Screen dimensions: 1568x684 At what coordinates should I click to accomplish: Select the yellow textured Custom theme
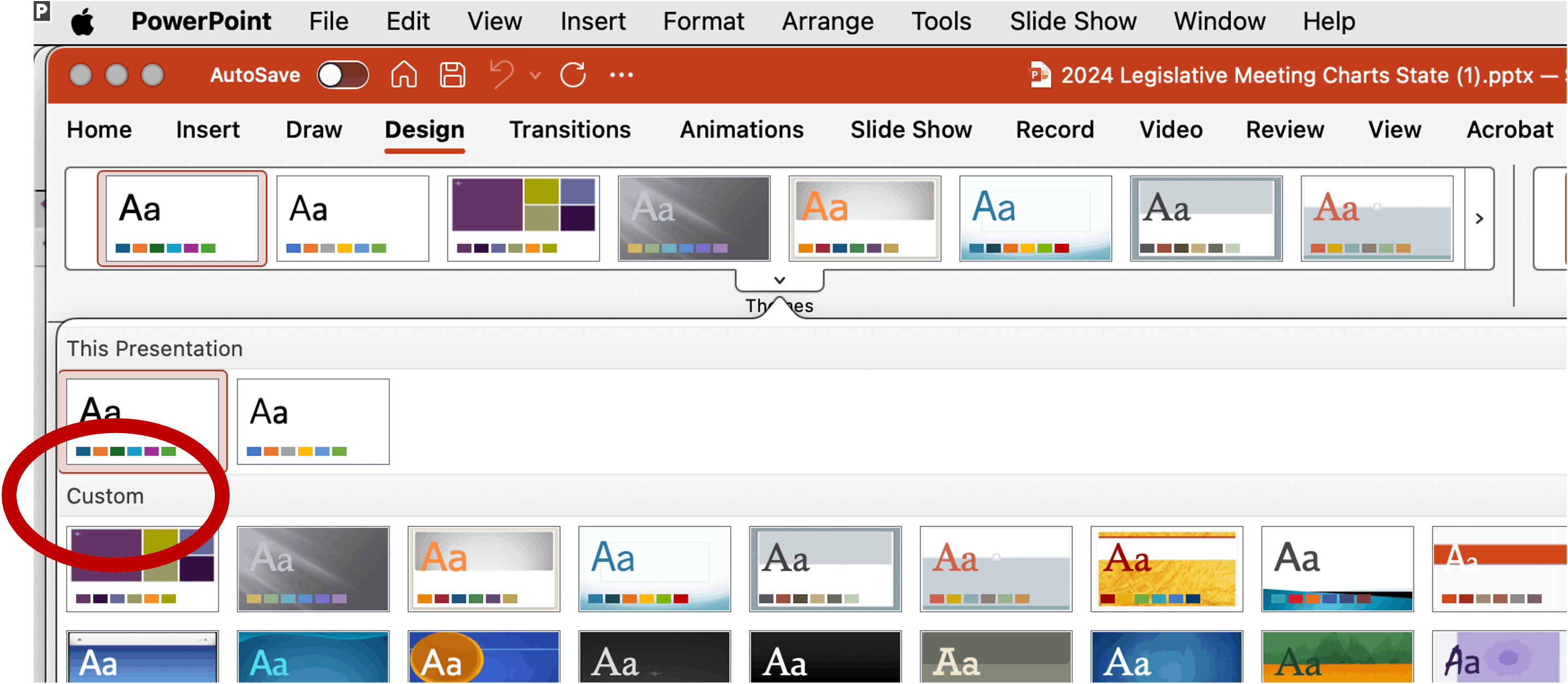tap(1167, 569)
